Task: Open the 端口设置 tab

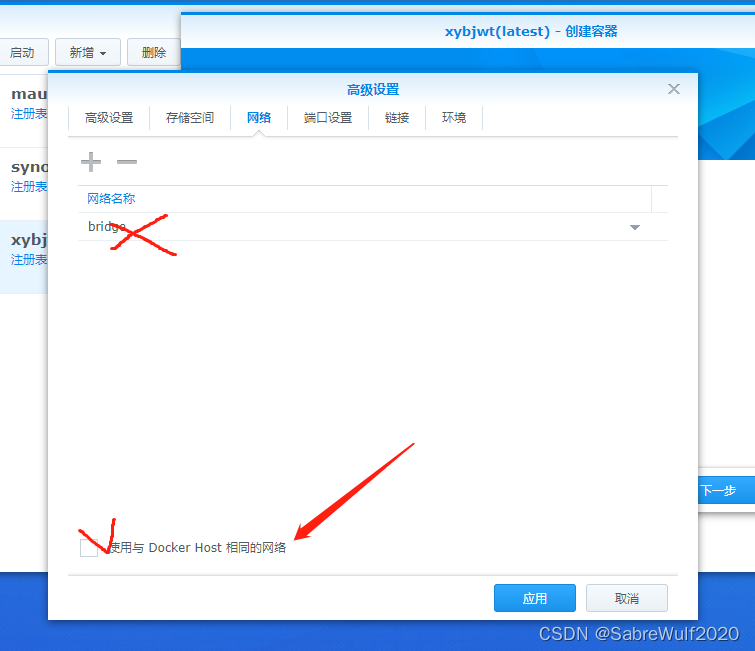Action: (328, 118)
